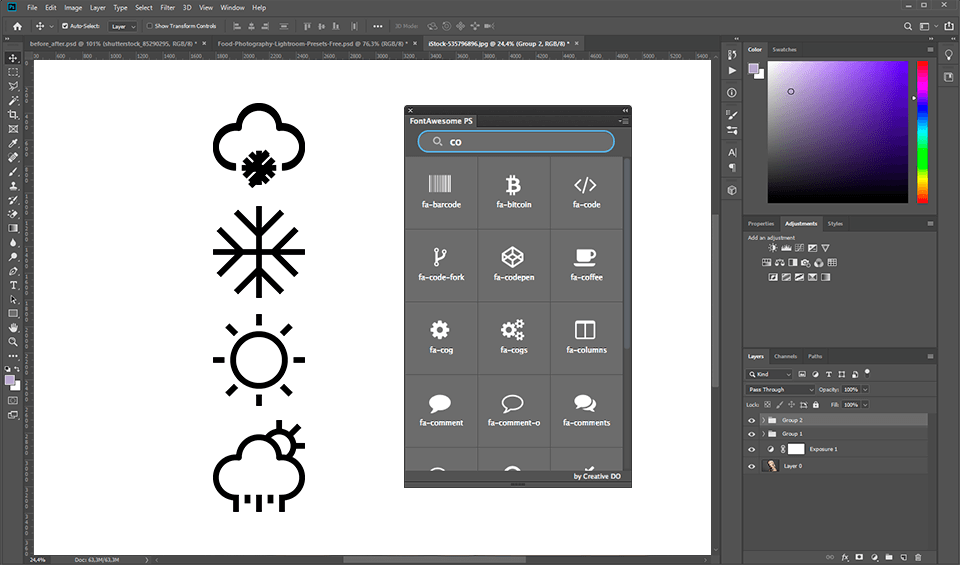Viewport: 960px width, 565px height.
Task: Pick a color in the color field
Action: [x=838, y=132]
